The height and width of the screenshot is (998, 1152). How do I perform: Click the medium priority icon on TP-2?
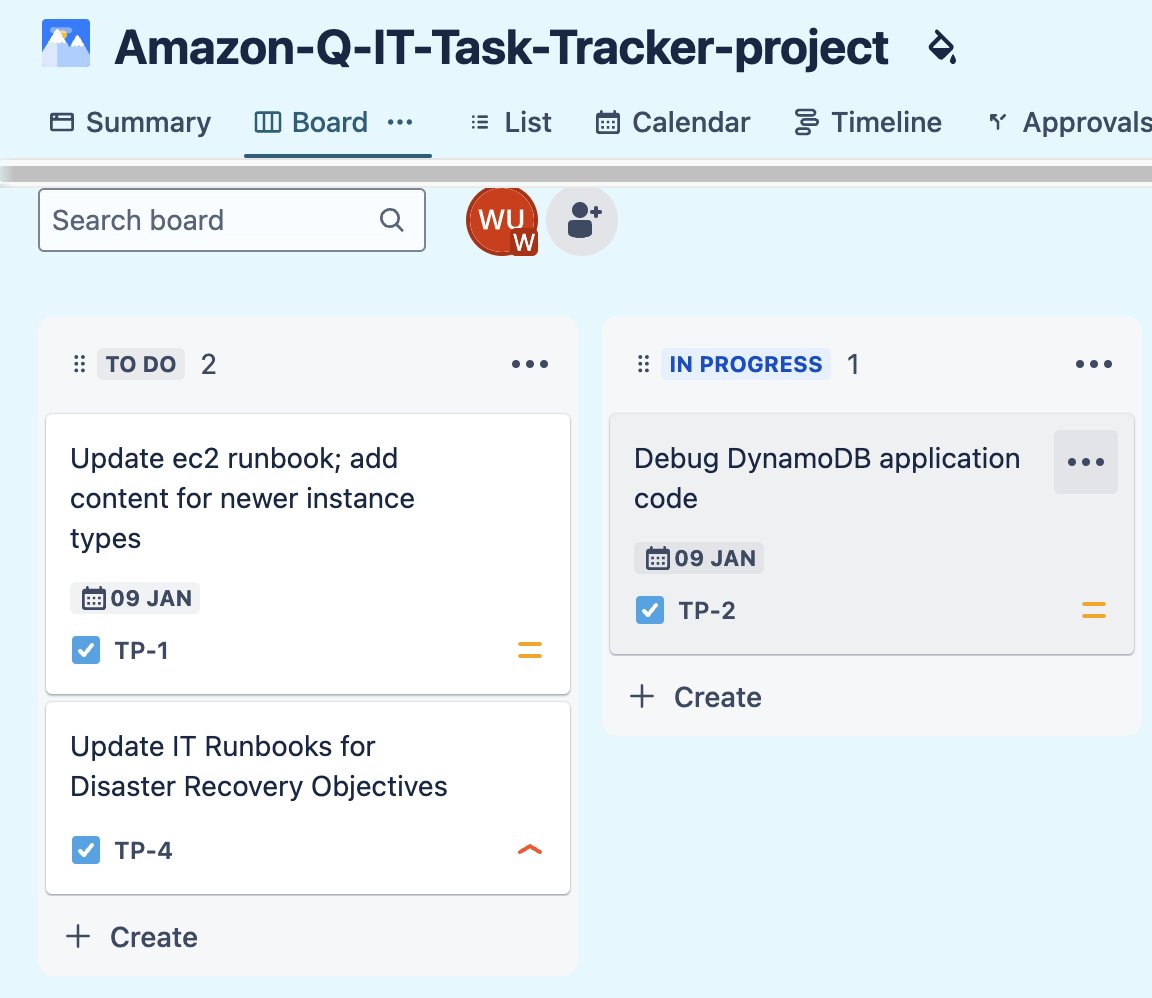click(1094, 609)
